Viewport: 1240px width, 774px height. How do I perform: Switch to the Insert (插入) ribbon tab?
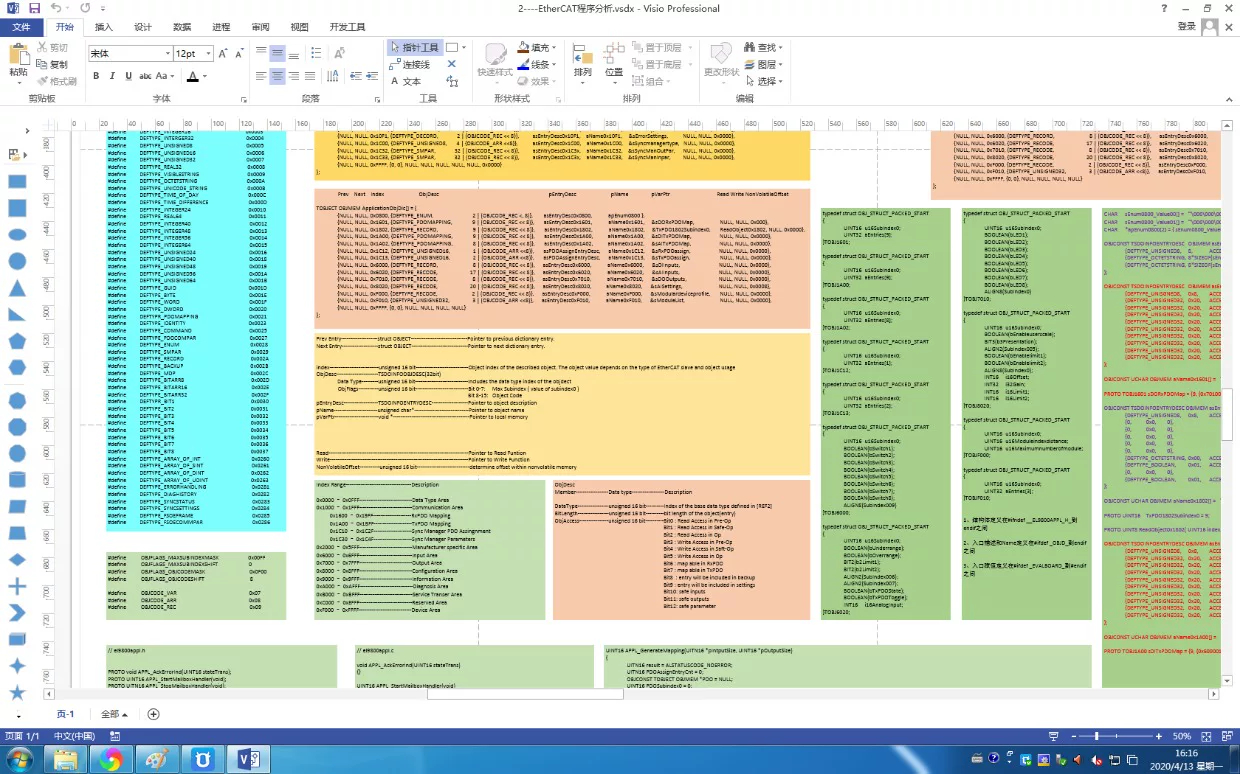(103, 27)
